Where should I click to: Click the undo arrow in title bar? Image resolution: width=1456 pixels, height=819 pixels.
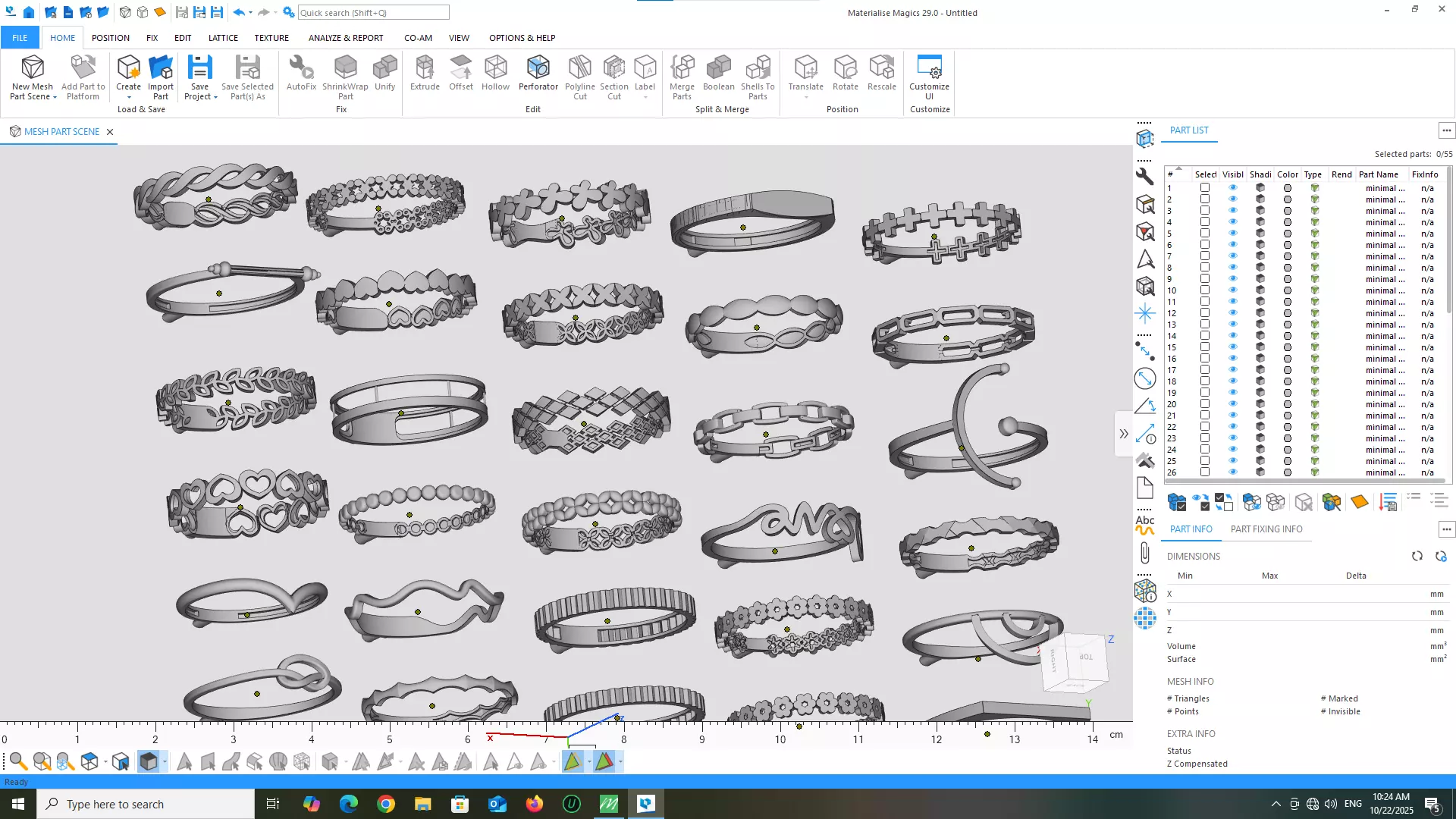point(239,12)
